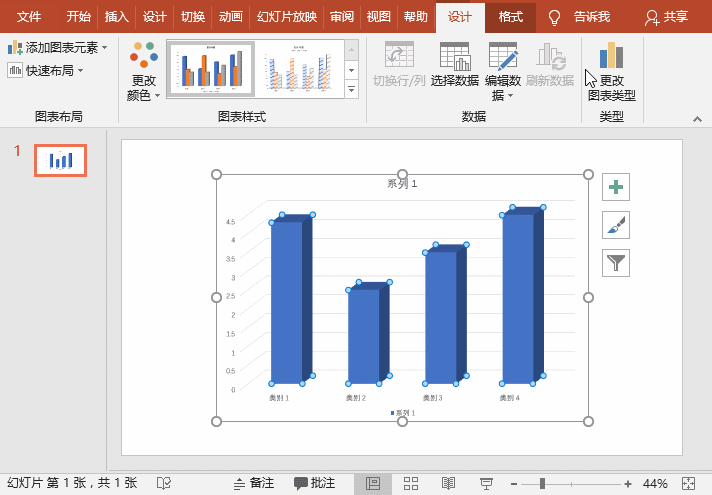Image resolution: width=712 pixels, height=495 pixels.
Task: Select the 类别 1 axis label
Action: (x=279, y=398)
